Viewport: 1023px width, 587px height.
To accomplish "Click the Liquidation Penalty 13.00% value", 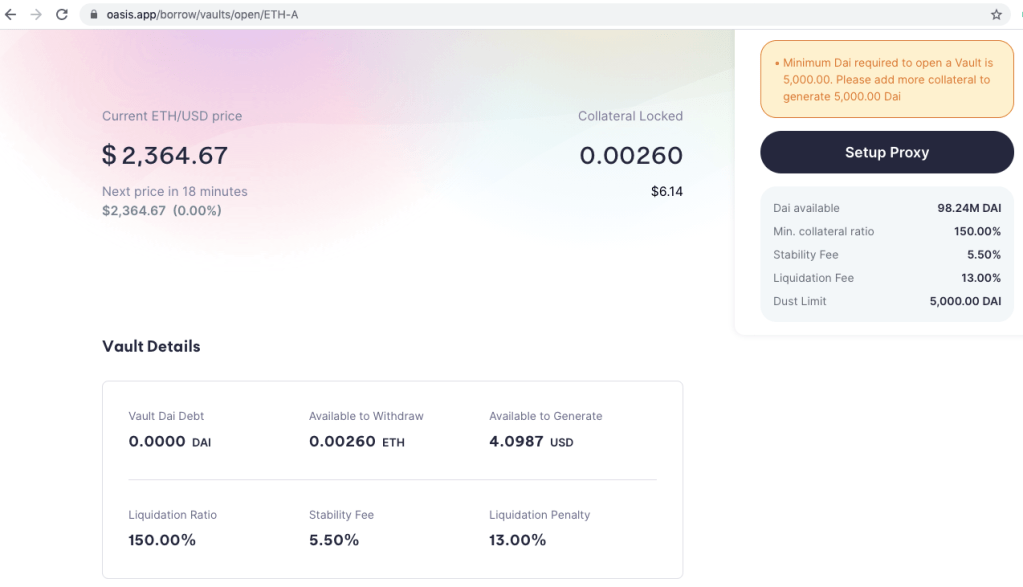I will pyautogui.click(x=517, y=540).
